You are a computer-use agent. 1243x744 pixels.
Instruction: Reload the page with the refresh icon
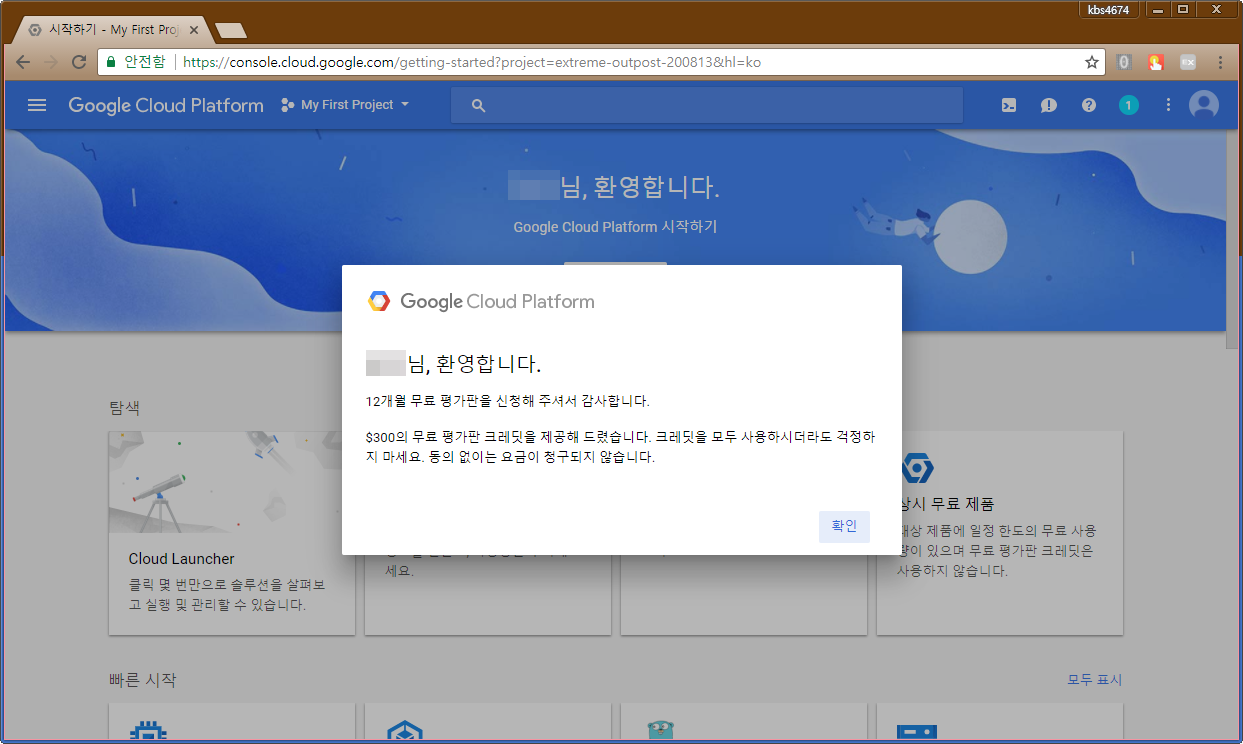click(79, 62)
